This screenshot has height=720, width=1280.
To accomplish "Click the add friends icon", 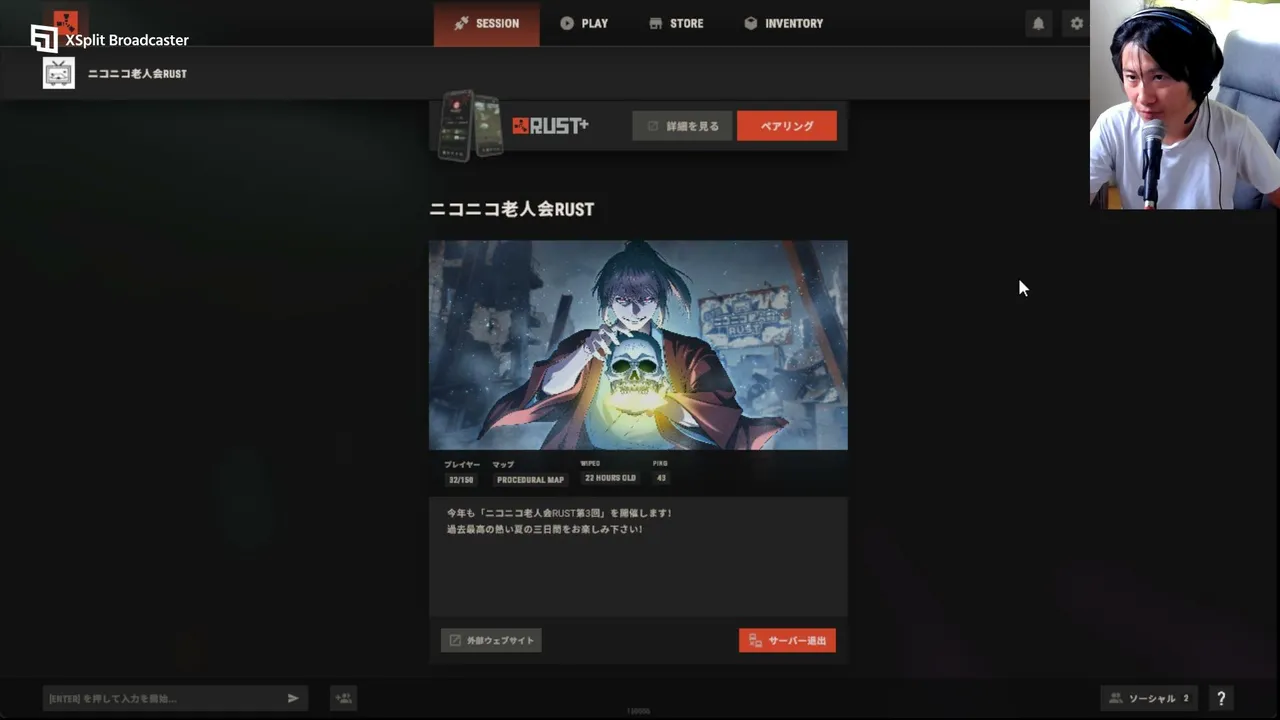I will [343, 698].
